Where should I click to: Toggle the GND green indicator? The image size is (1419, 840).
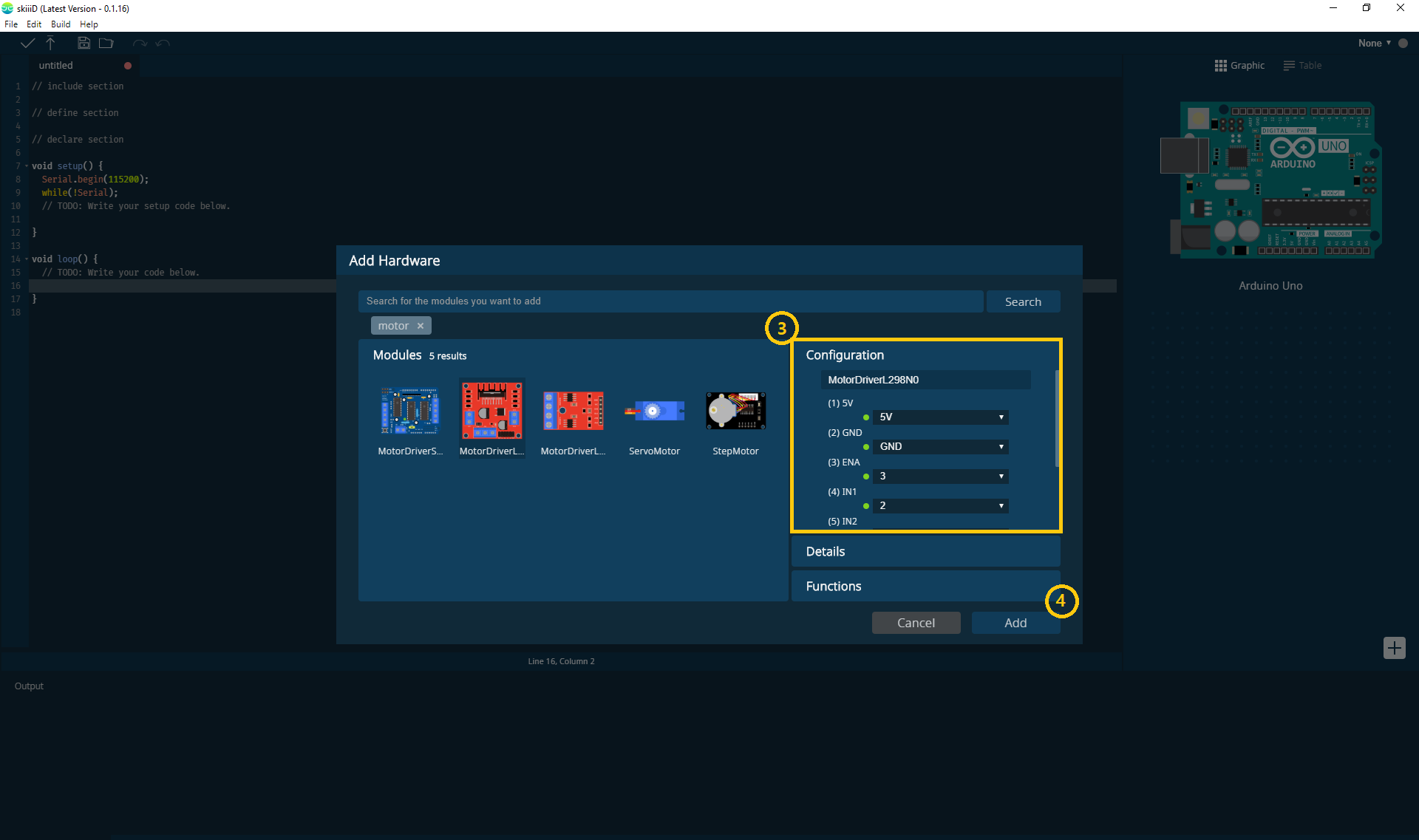click(866, 446)
